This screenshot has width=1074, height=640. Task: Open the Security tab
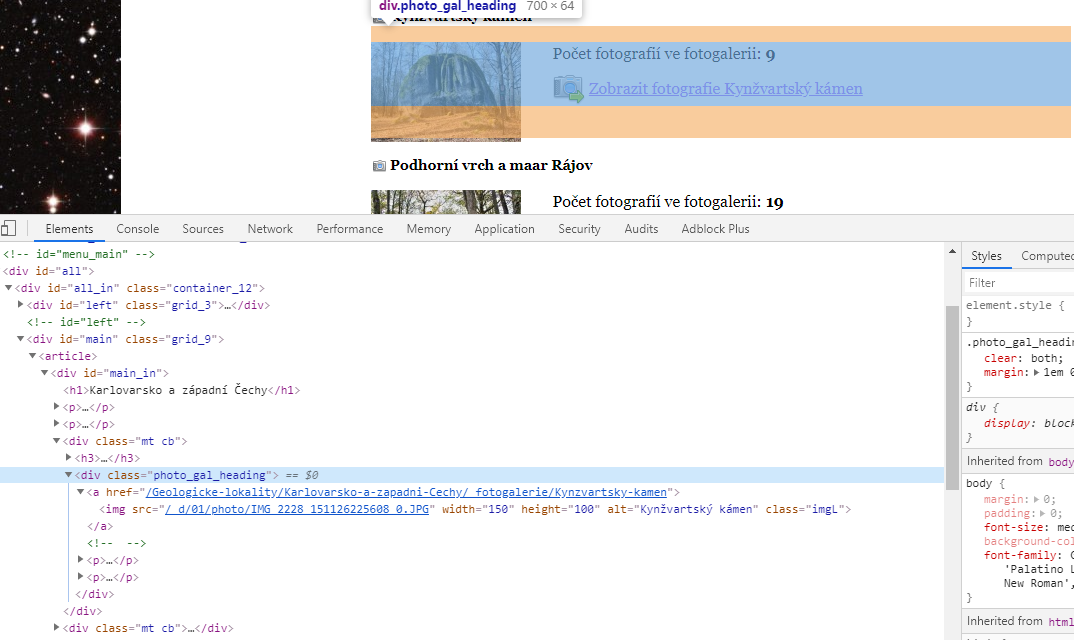coord(579,229)
